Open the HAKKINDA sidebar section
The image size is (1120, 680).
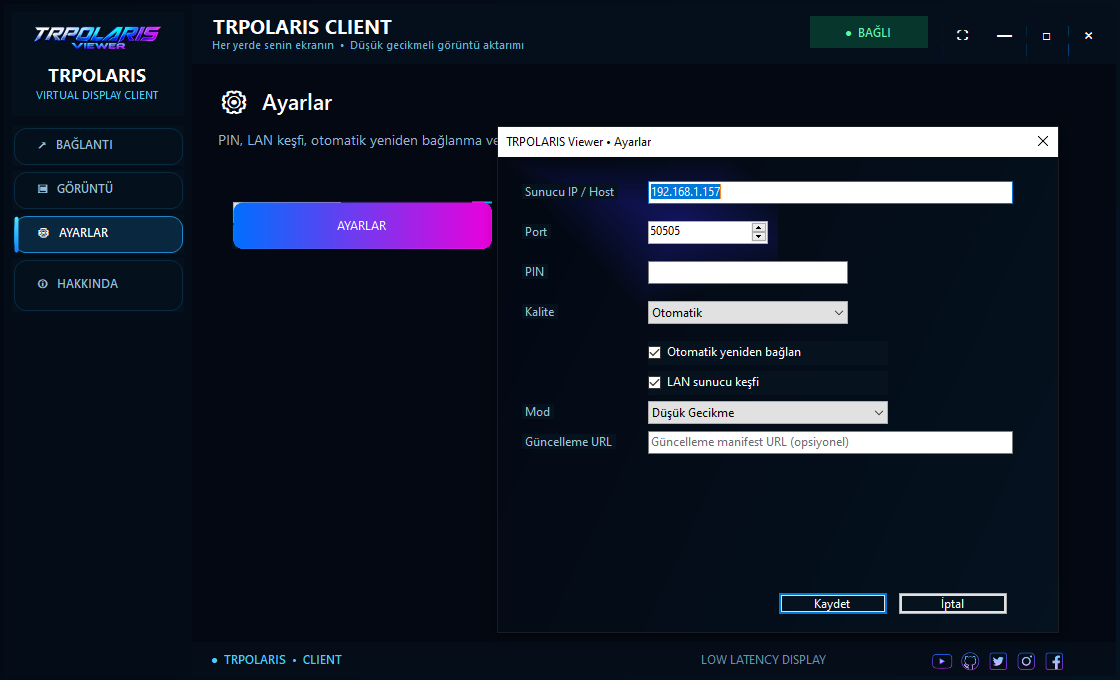coord(99,285)
